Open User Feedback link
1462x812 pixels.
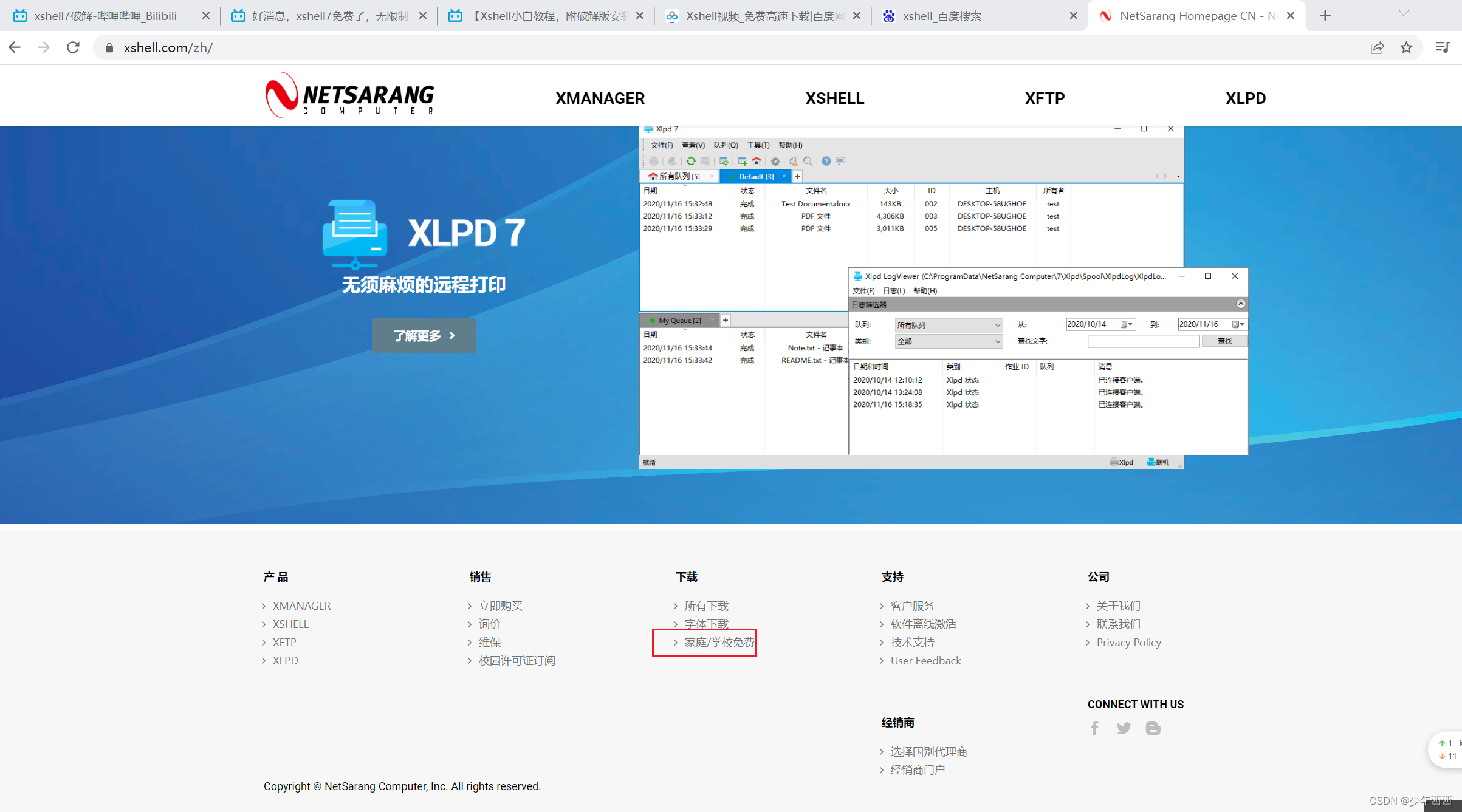[925, 660]
